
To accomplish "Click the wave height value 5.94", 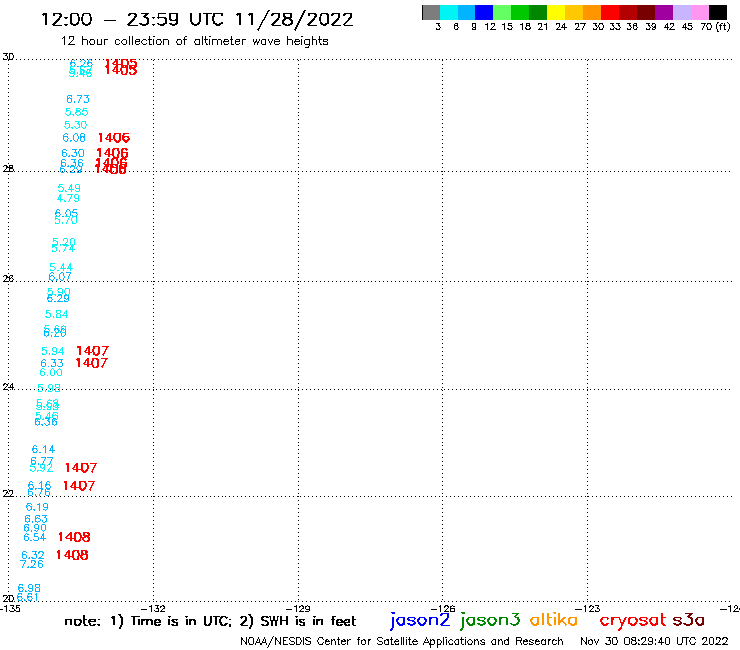I will (53, 351).
